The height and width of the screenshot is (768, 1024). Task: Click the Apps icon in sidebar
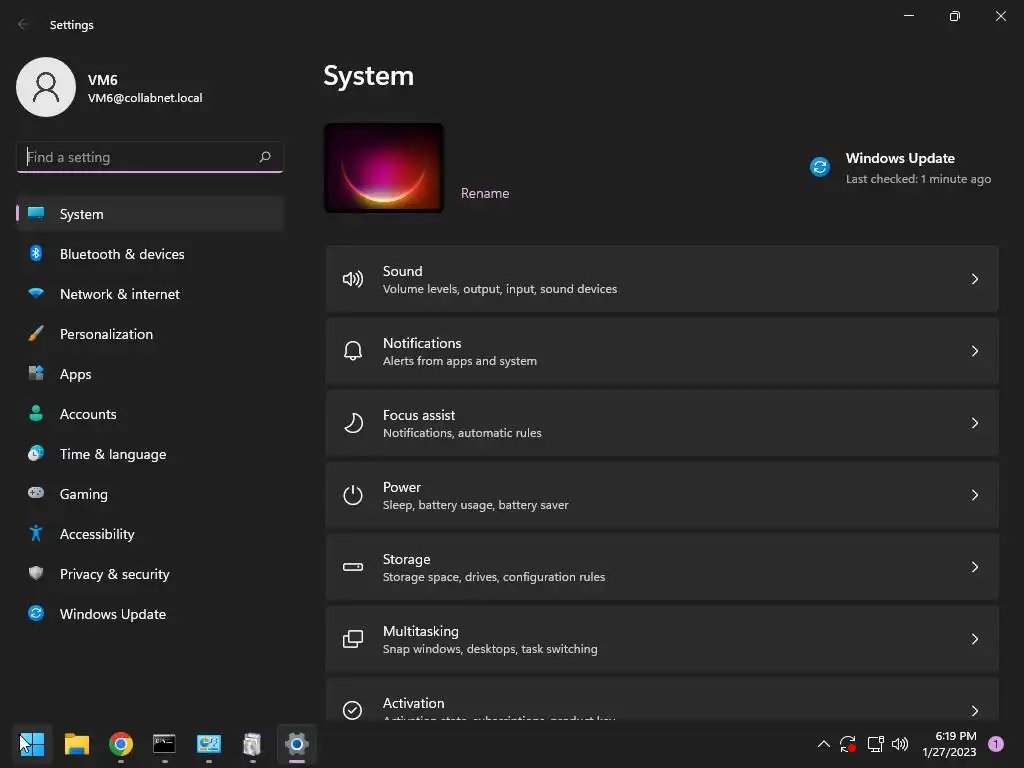pyautogui.click(x=36, y=374)
